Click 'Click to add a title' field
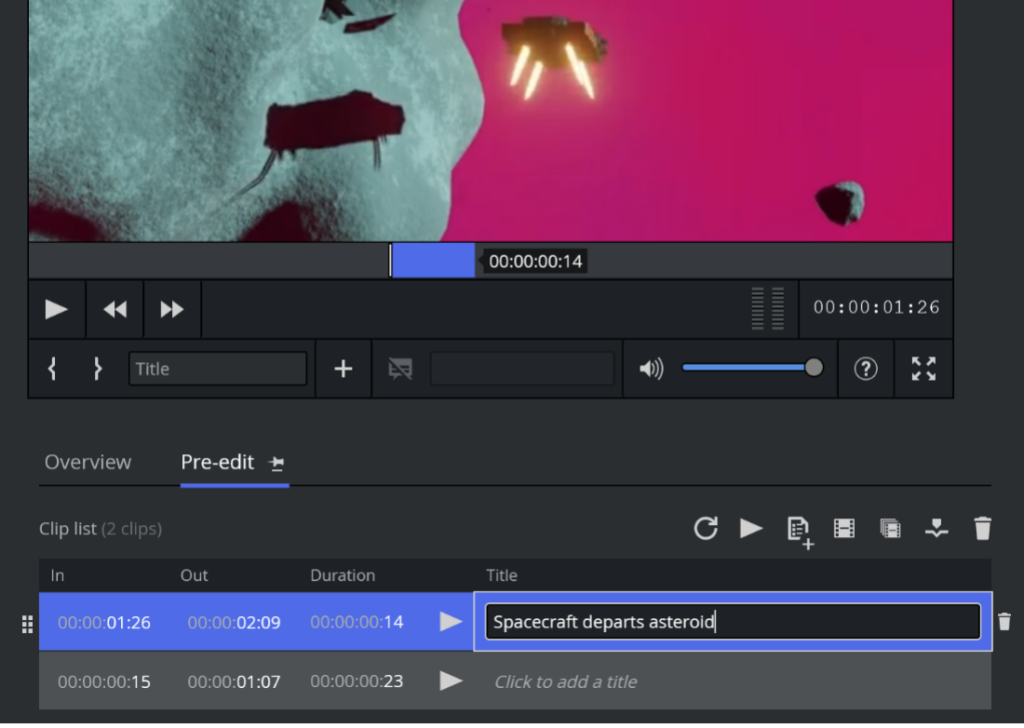 [x=565, y=682]
